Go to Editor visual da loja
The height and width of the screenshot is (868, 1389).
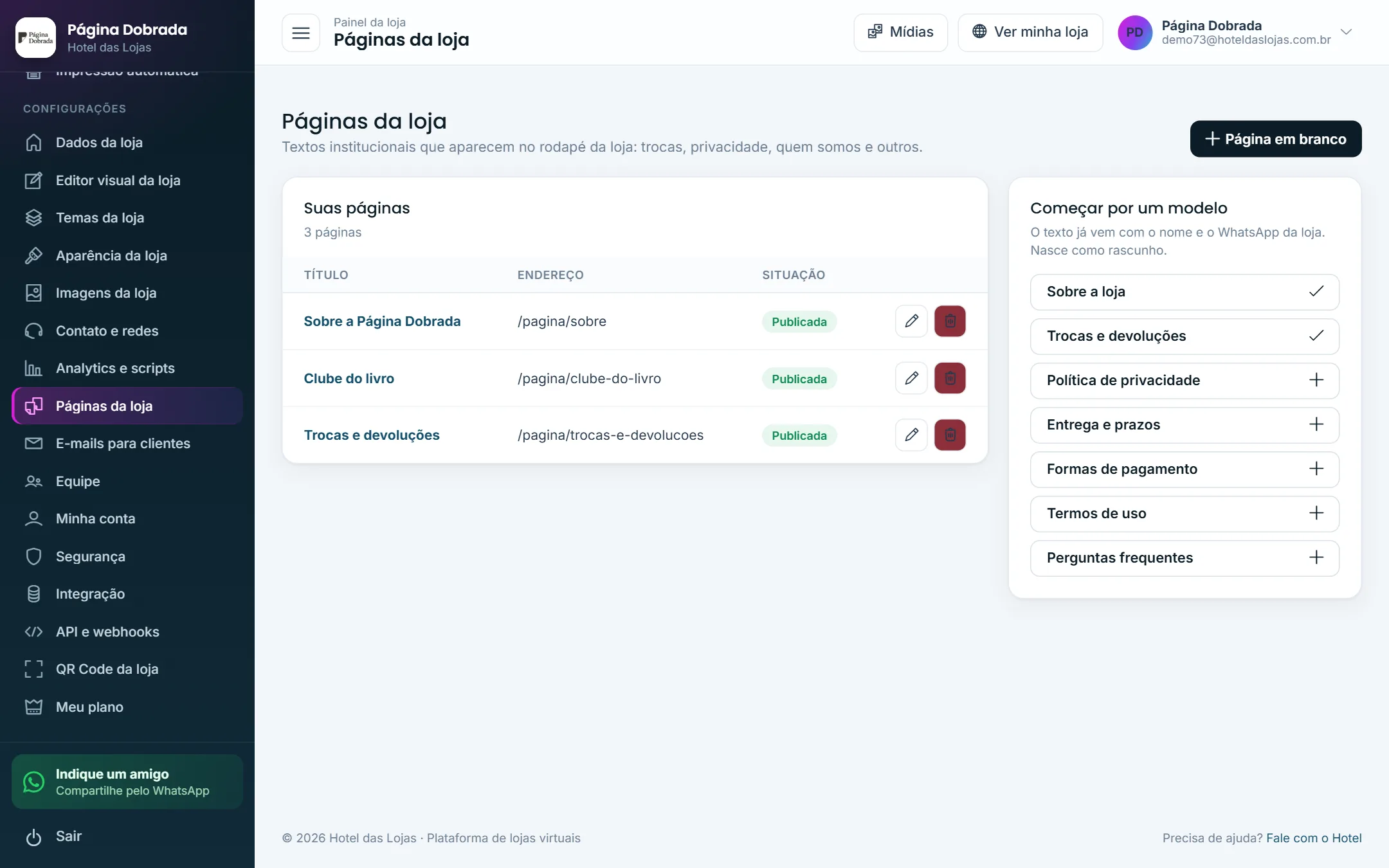pos(127,180)
